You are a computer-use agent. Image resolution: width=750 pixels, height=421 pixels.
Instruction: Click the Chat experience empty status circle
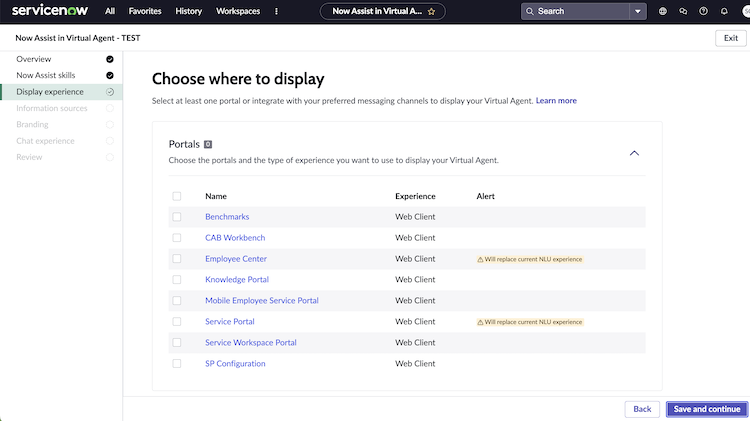[110, 141]
